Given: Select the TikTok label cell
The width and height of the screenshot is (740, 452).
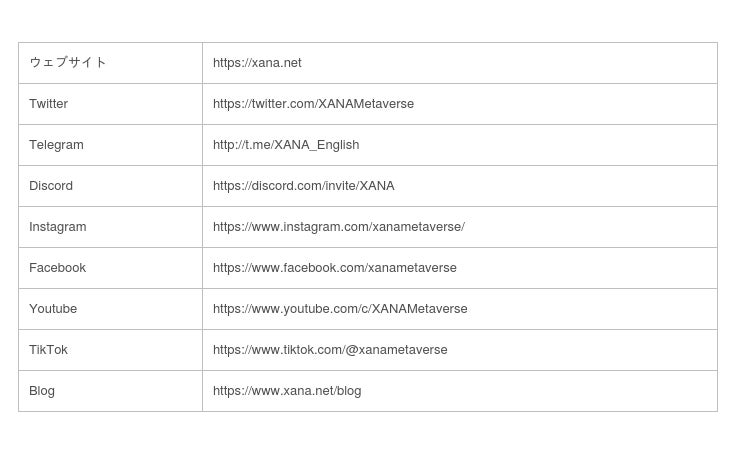Looking at the screenshot, I should pos(49,350).
